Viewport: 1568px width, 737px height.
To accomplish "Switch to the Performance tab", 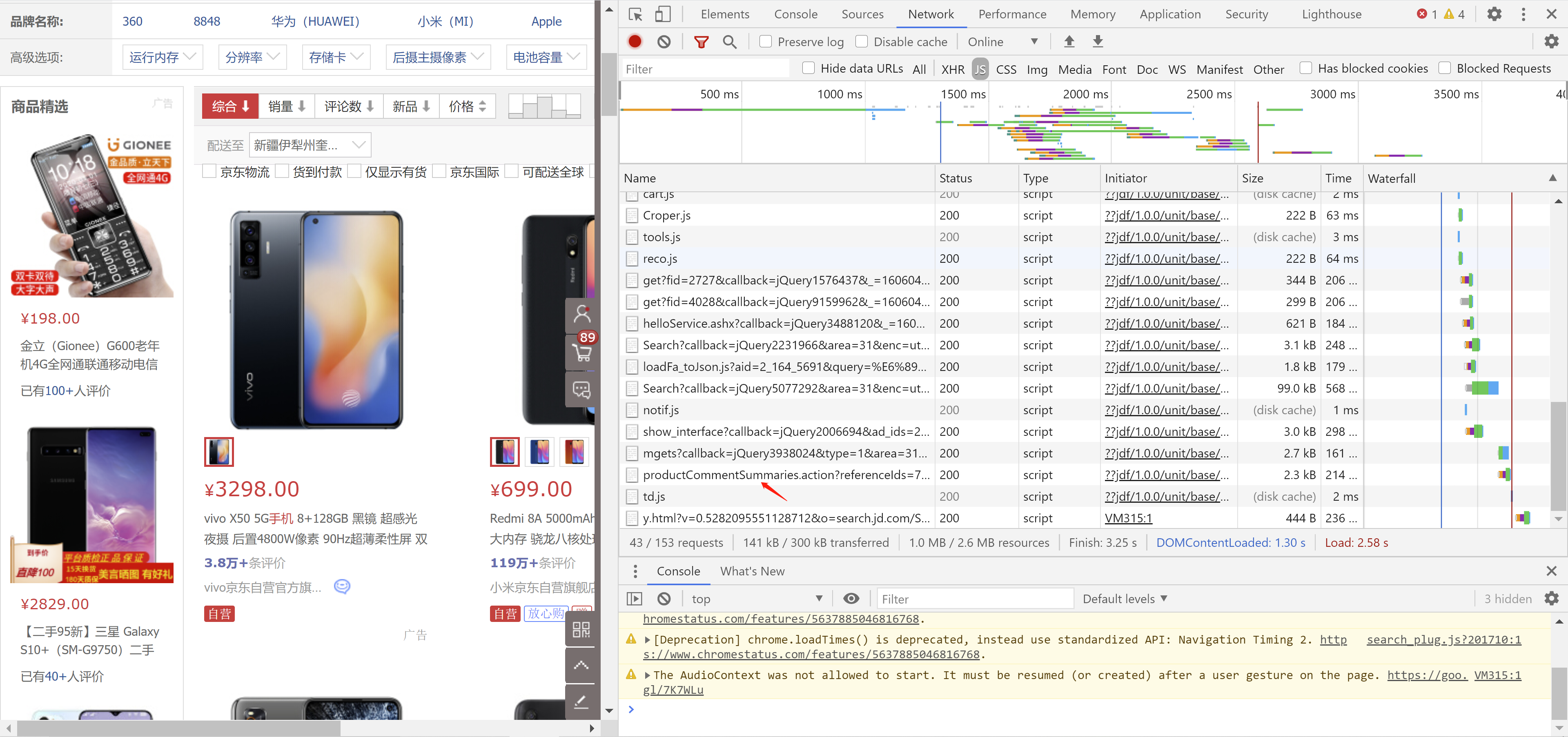I will point(1012,14).
